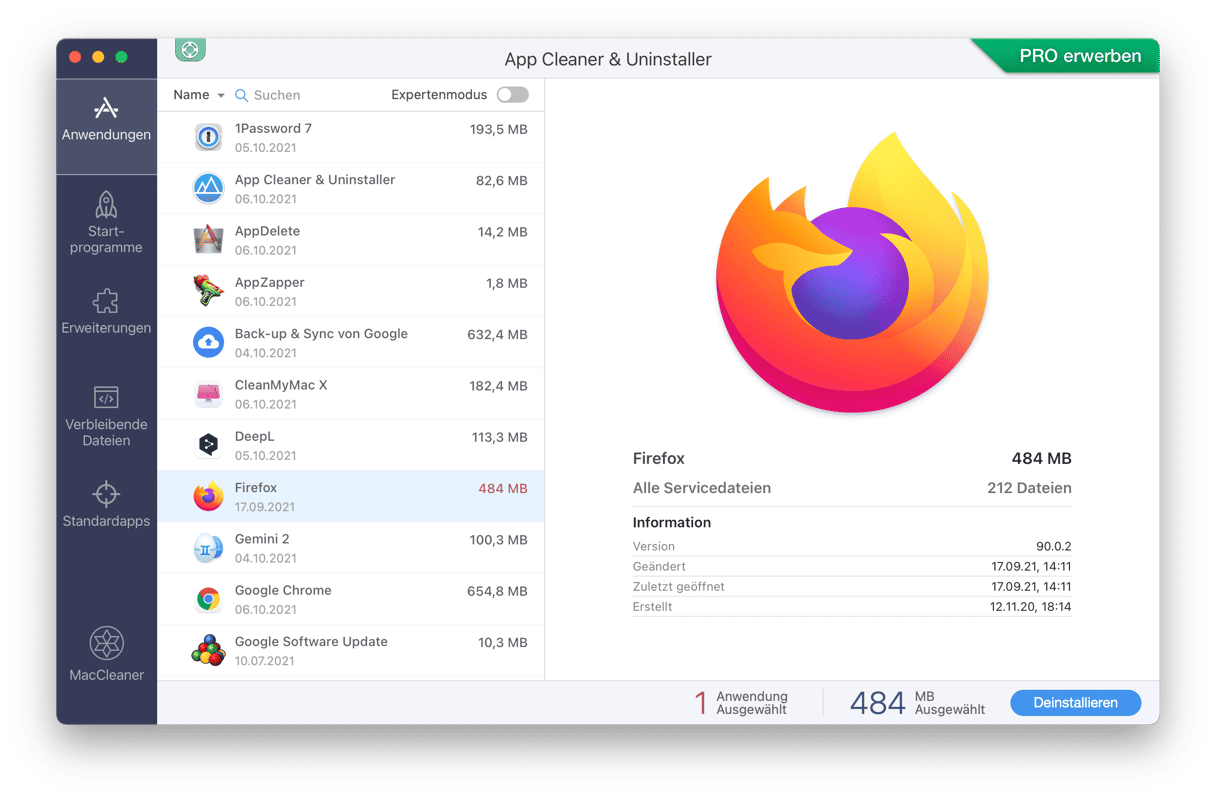Click the magnifier search icon

241,95
